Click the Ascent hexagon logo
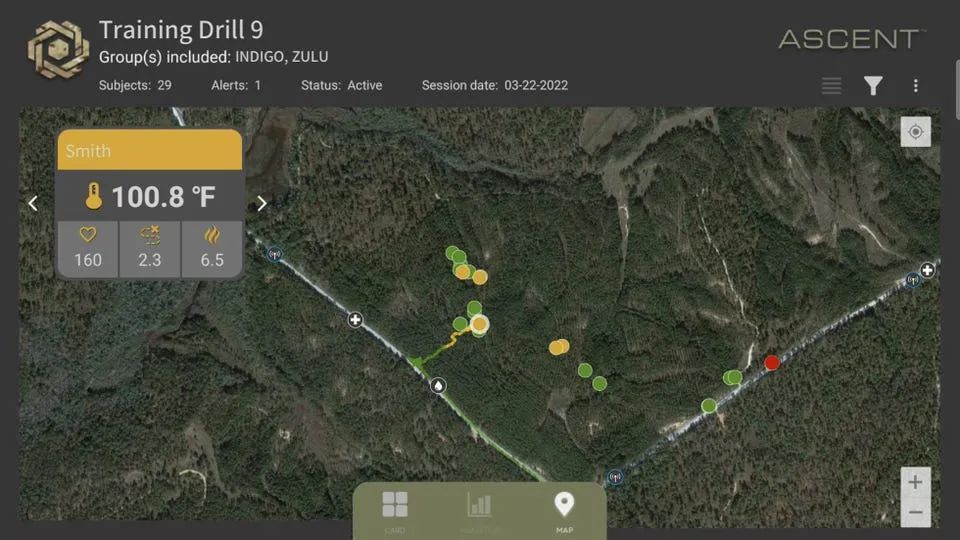 (58, 50)
